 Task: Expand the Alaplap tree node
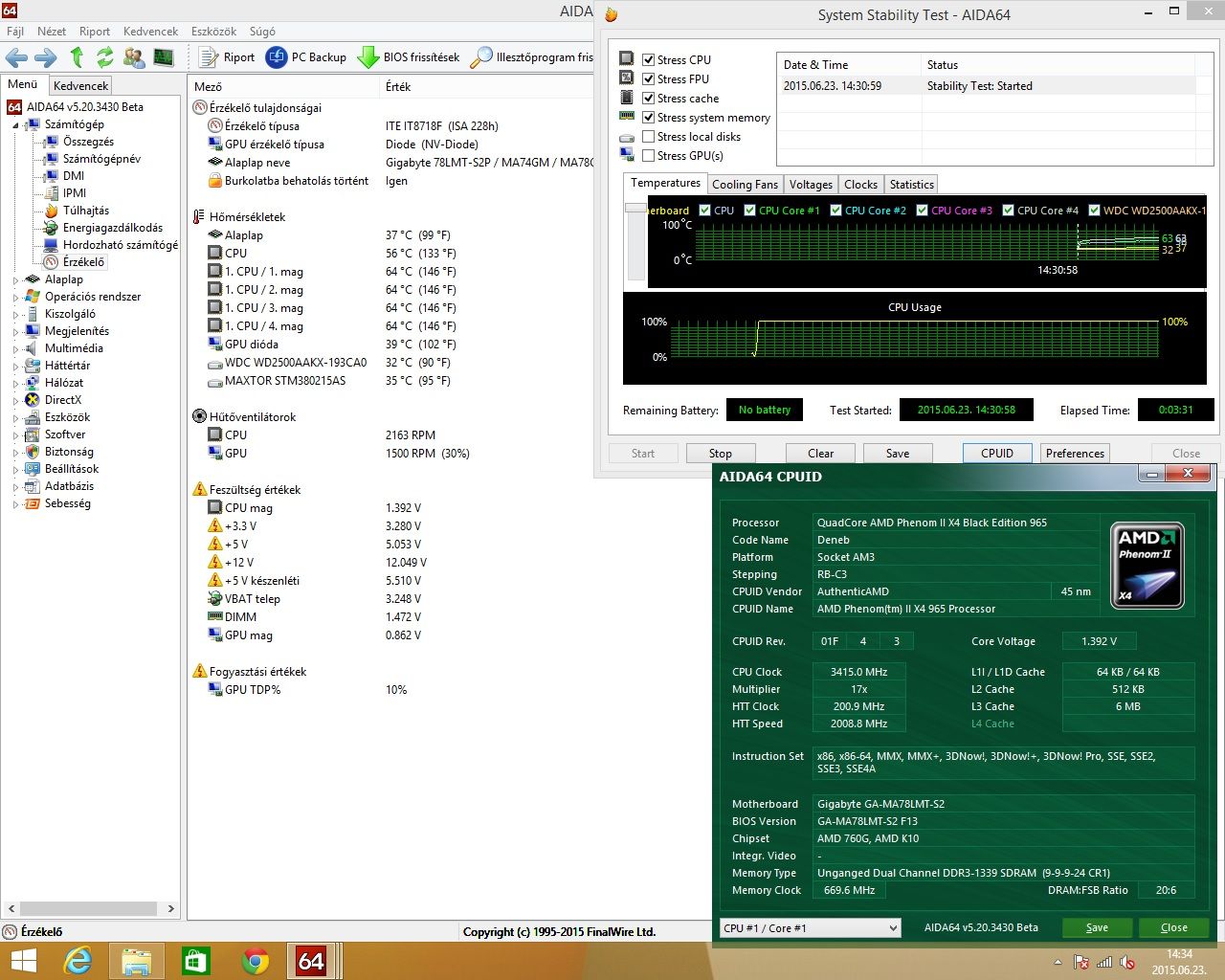16,279
